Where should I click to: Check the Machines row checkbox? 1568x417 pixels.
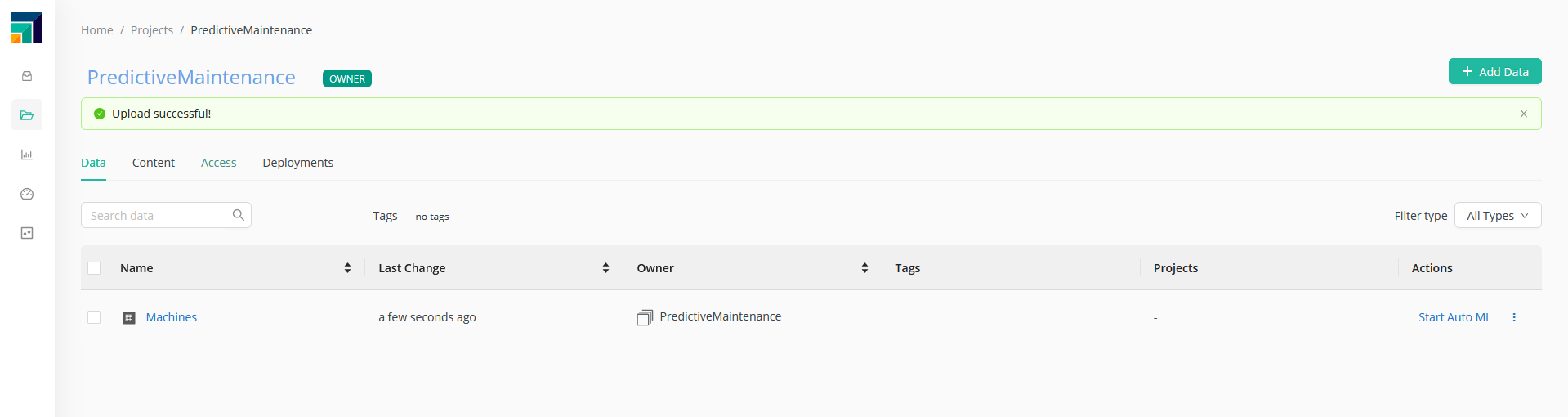tap(94, 317)
